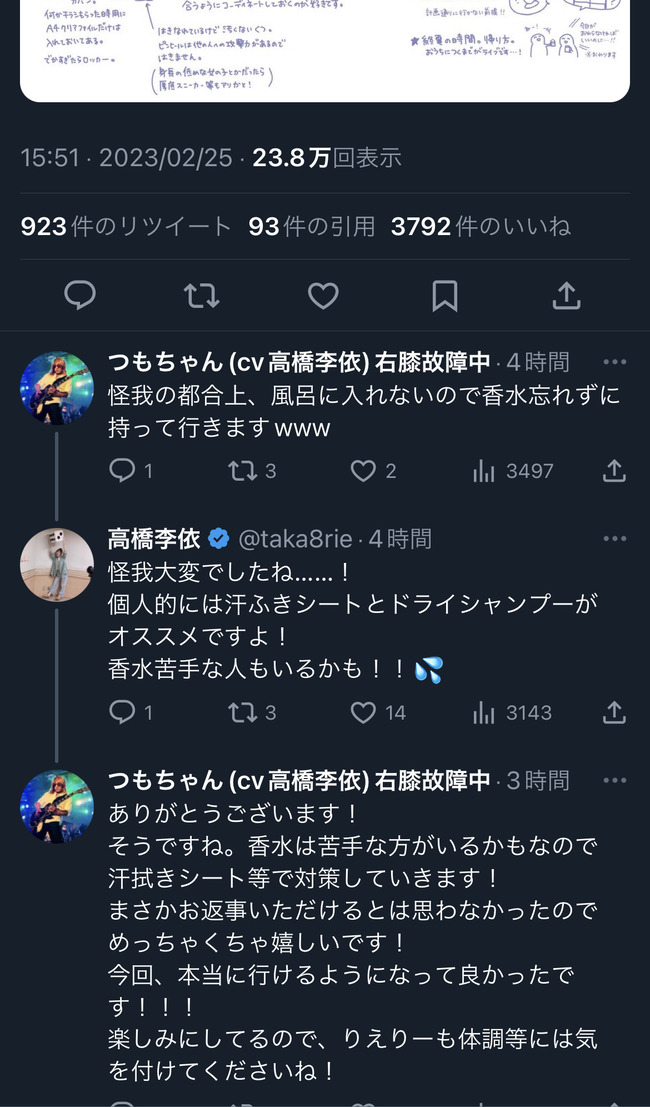
Task: Bookmark the main tweet
Action: [444, 295]
